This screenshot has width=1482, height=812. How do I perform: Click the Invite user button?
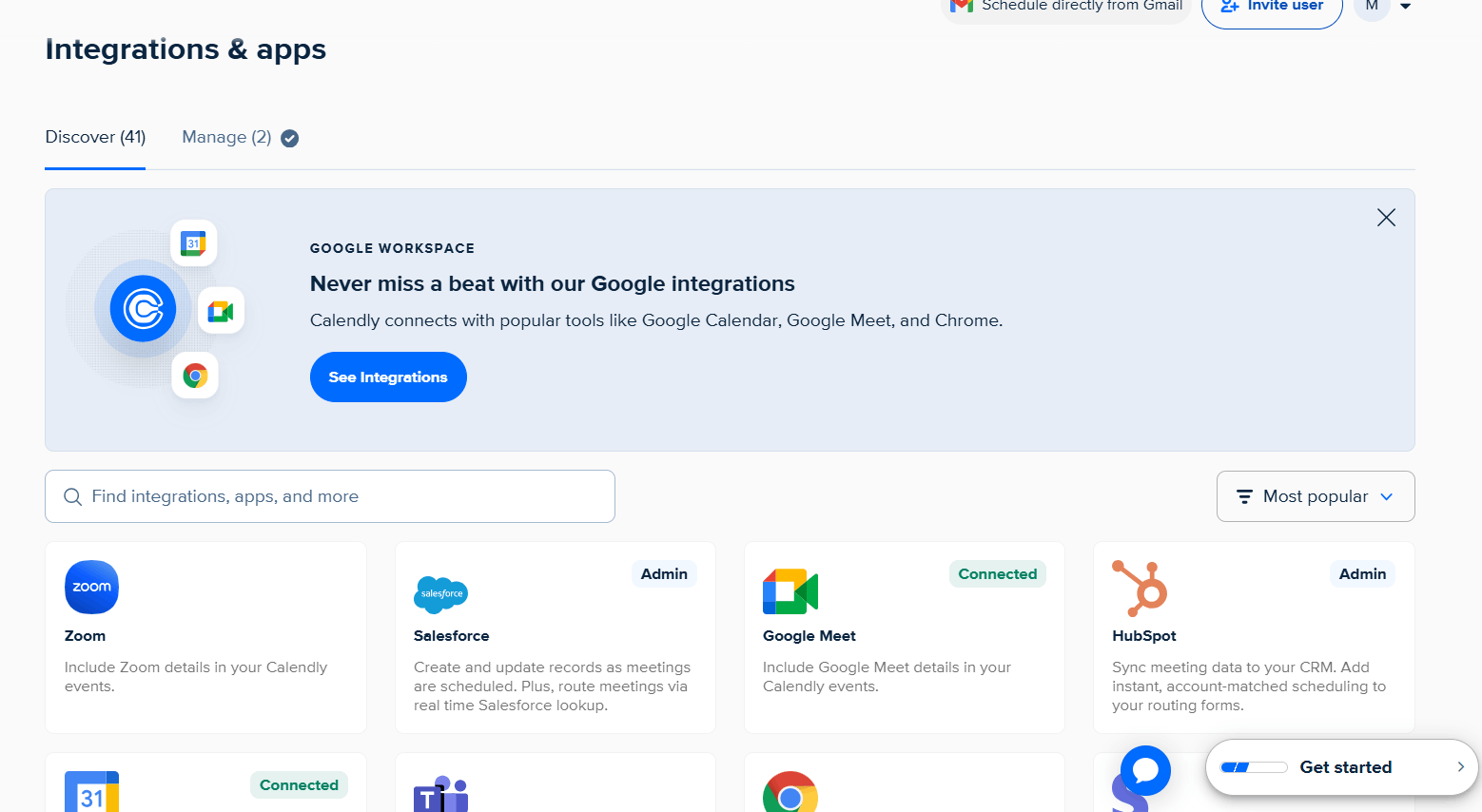click(1271, 6)
